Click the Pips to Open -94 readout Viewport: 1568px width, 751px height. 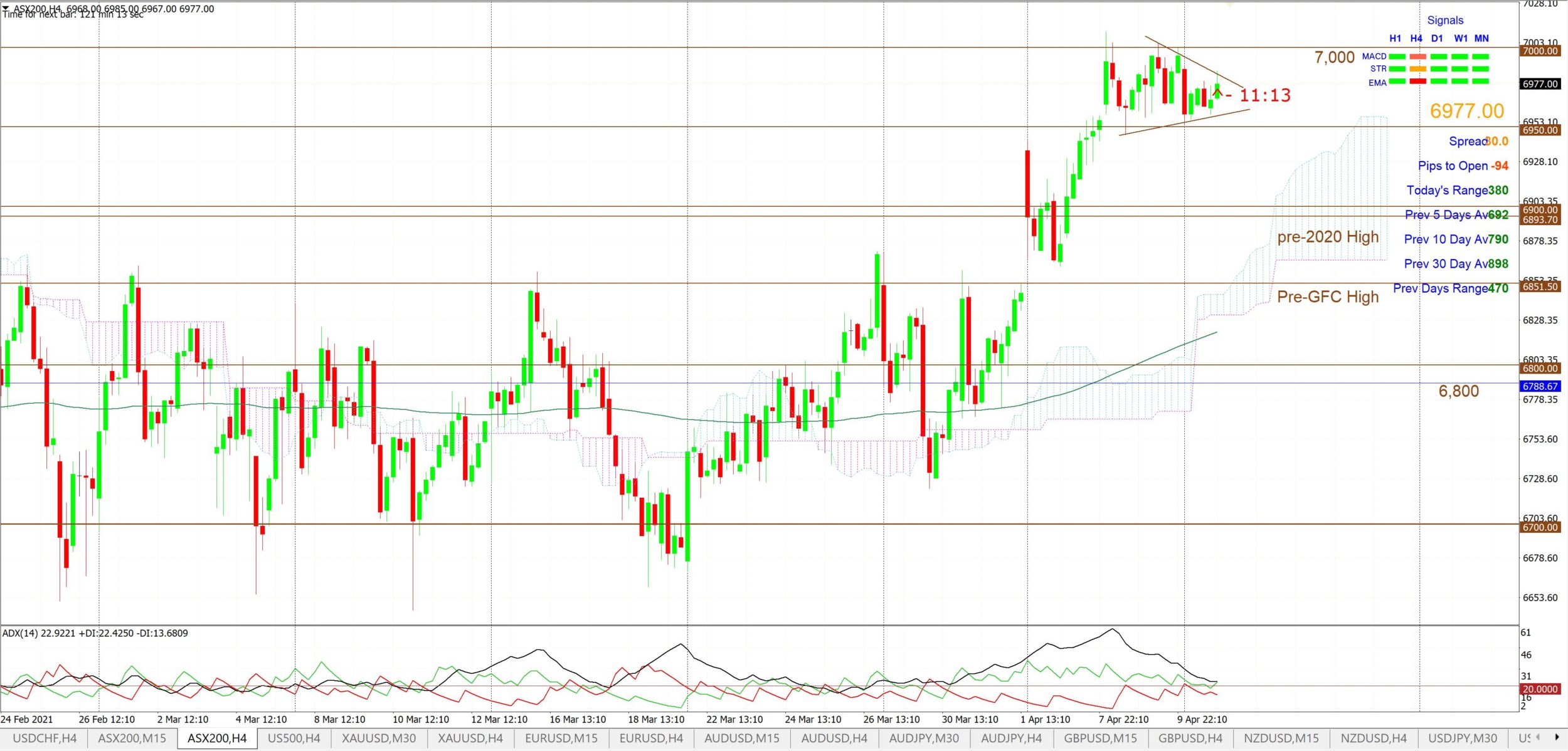[x=1463, y=165]
